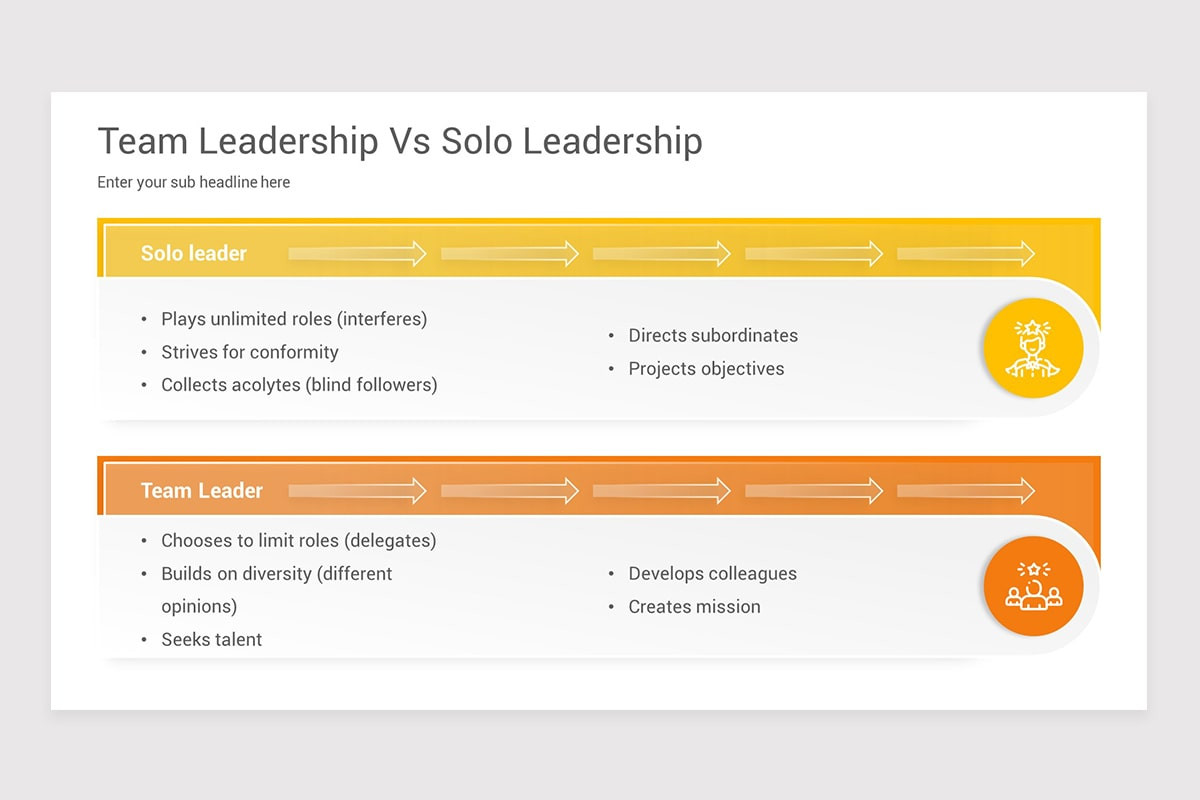The width and height of the screenshot is (1200, 800).
Task: Select the Team Leader heading
Action: coord(202,491)
